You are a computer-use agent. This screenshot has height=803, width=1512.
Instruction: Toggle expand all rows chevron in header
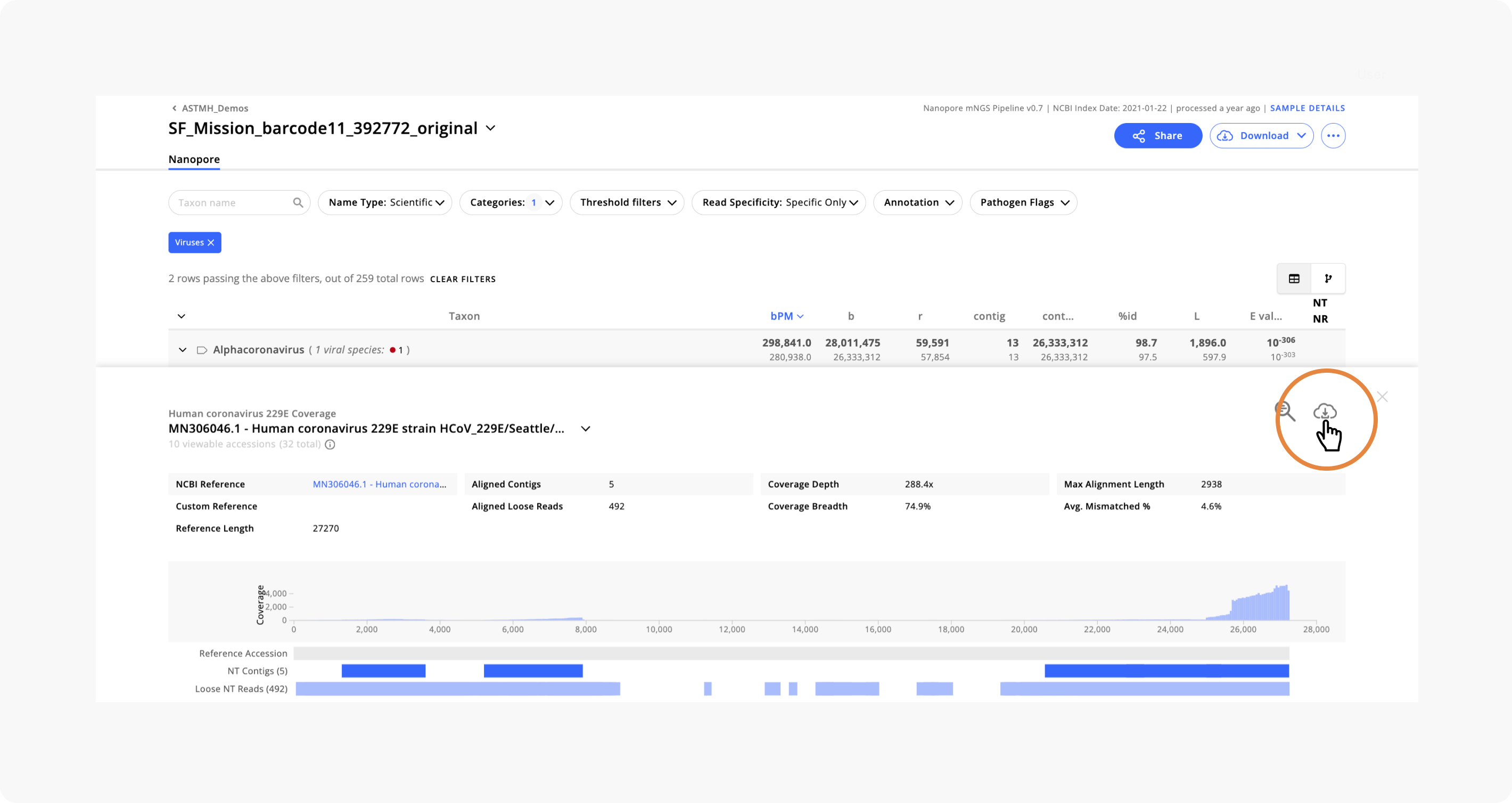pyautogui.click(x=182, y=316)
